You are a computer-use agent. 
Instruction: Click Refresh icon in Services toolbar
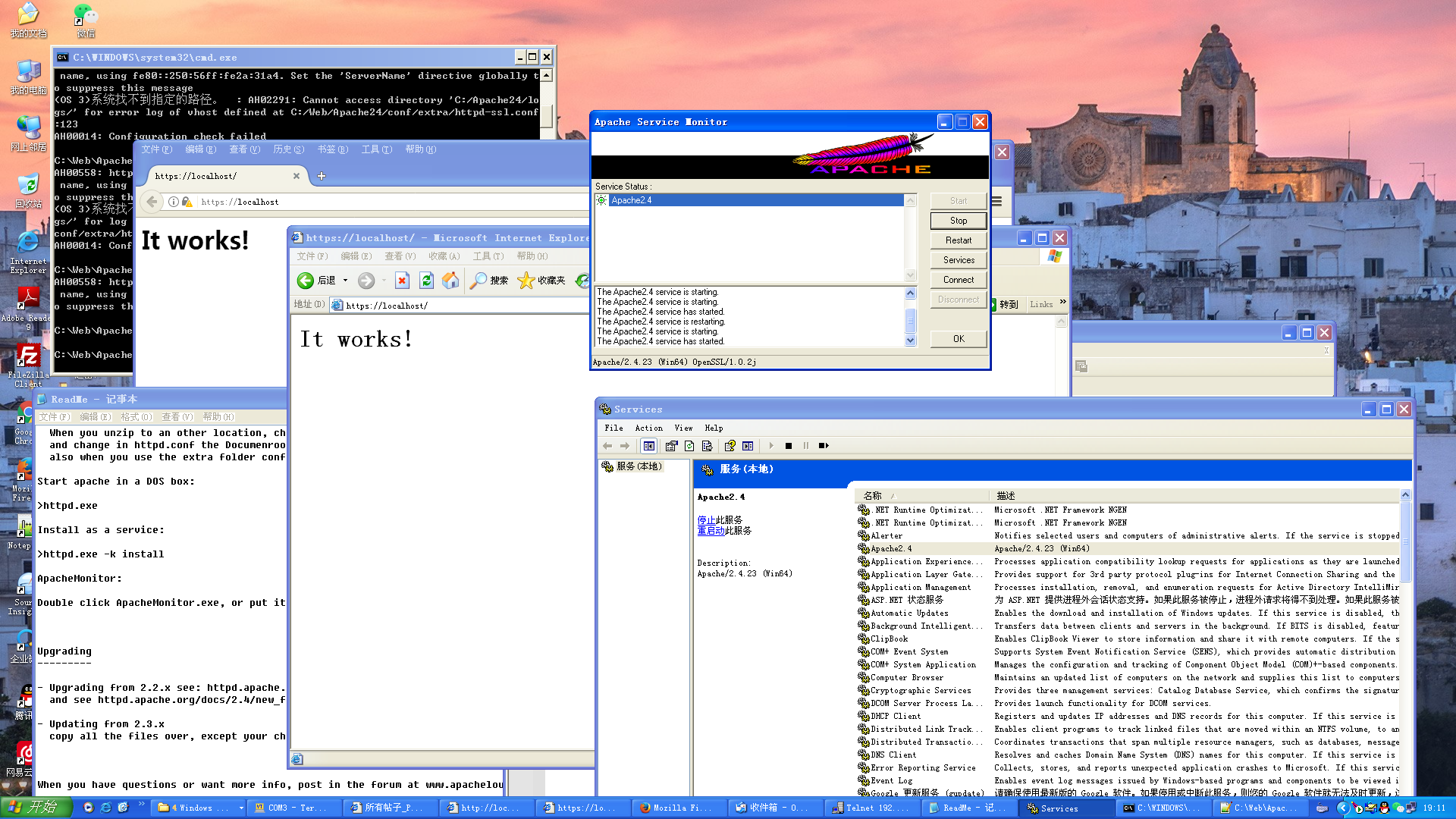tap(689, 446)
